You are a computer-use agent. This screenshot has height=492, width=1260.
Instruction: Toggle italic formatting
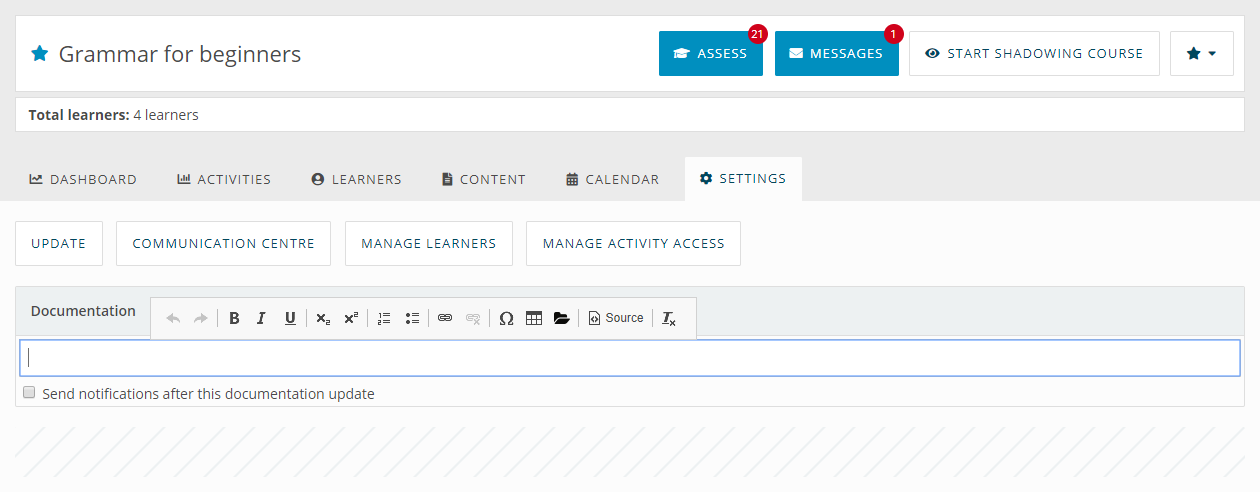tap(261, 318)
